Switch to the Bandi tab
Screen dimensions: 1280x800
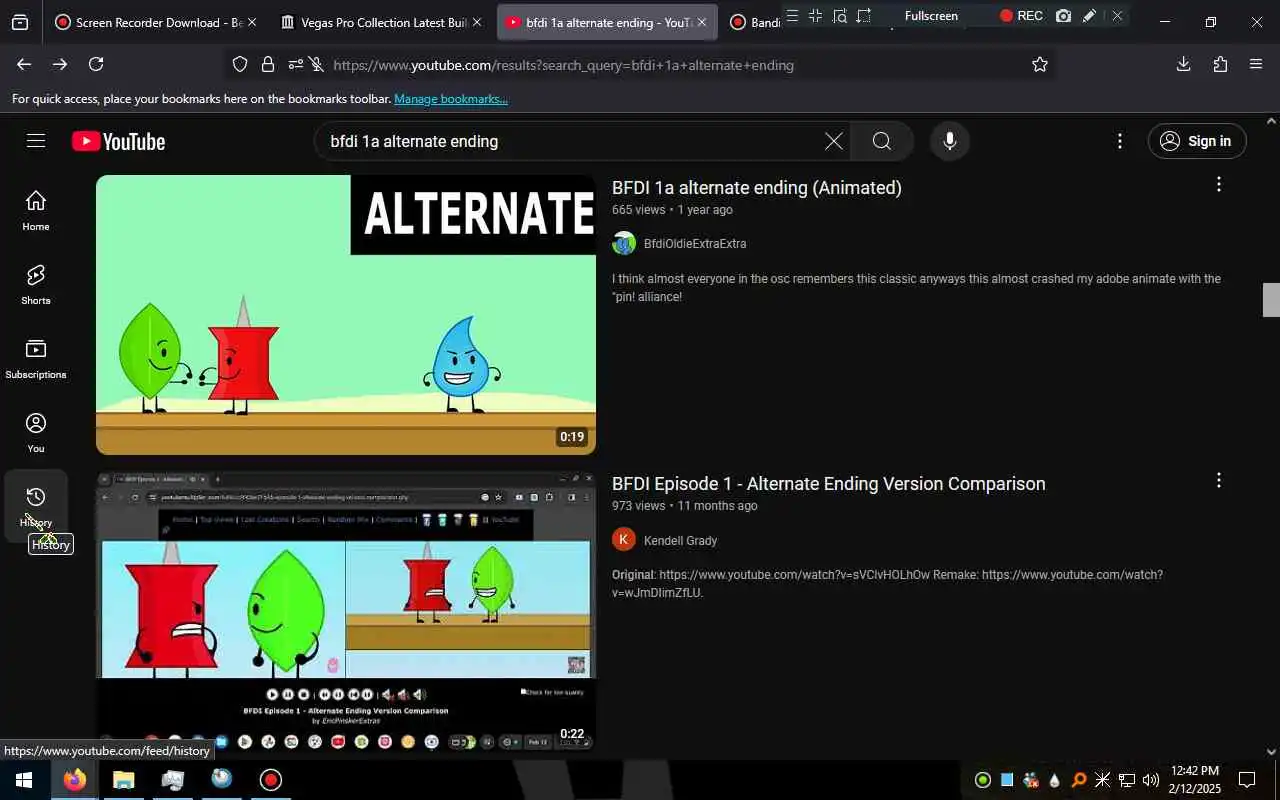(754, 22)
